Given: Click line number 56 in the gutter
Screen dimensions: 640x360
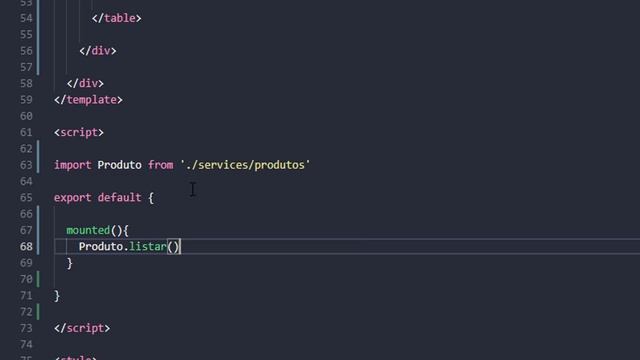Looking at the screenshot, I should pyautogui.click(x=26, y=51).
